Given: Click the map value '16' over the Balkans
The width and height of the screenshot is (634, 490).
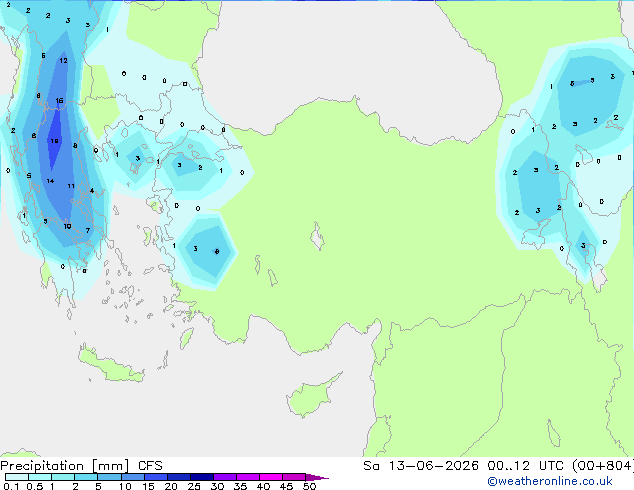Looking at the screenshot, I should pyautogui.click(x=59, y=101).
